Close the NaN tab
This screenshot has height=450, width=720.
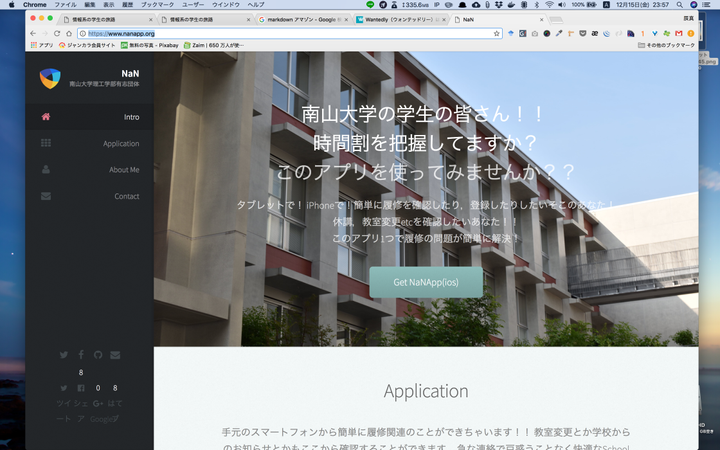point(541,20)
